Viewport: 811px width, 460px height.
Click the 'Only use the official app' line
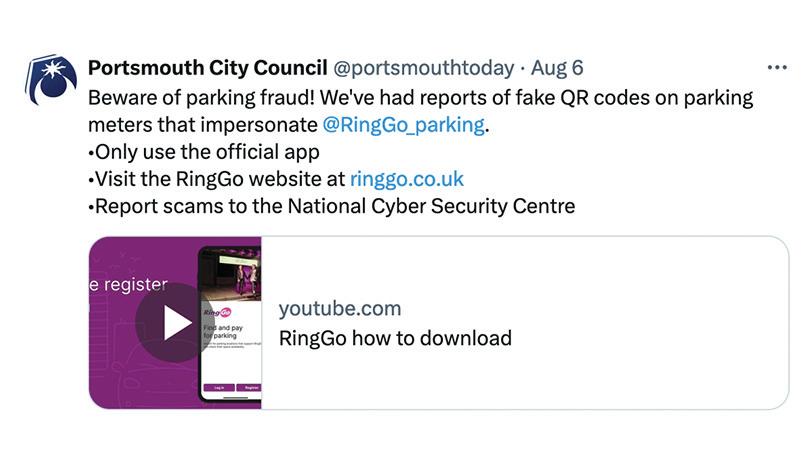204,152
